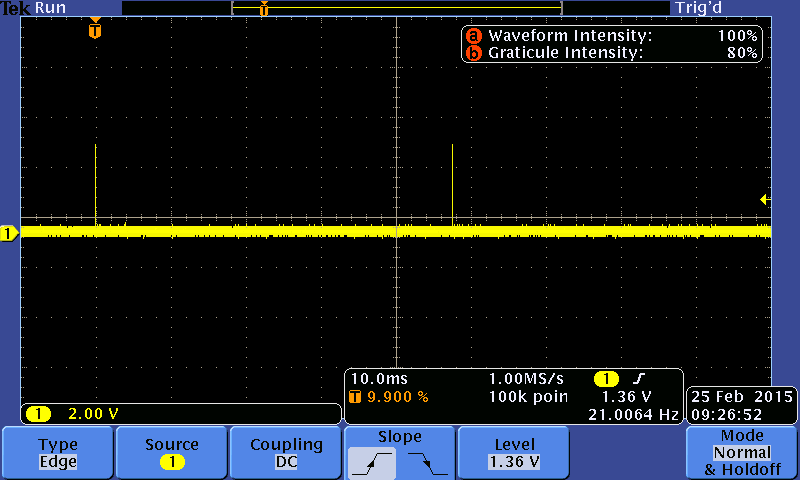Click the 25 Feb 2015 date display
This screenshot has height=480, width=800.
point(742,396)
